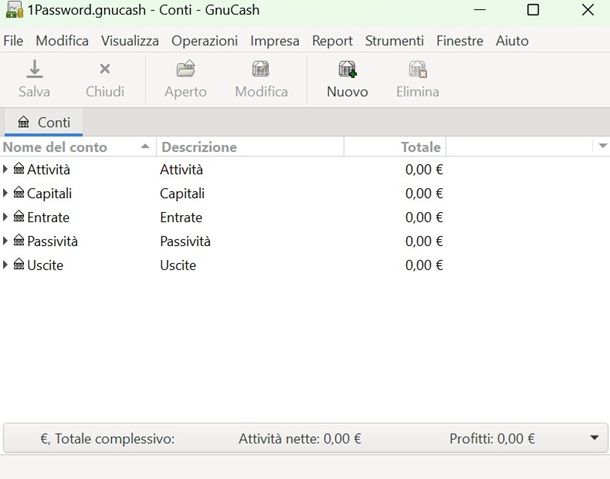The width and height of the screenshot is (610, 479).
Task: Click the Descrizione column header
Action: [250, 147]
